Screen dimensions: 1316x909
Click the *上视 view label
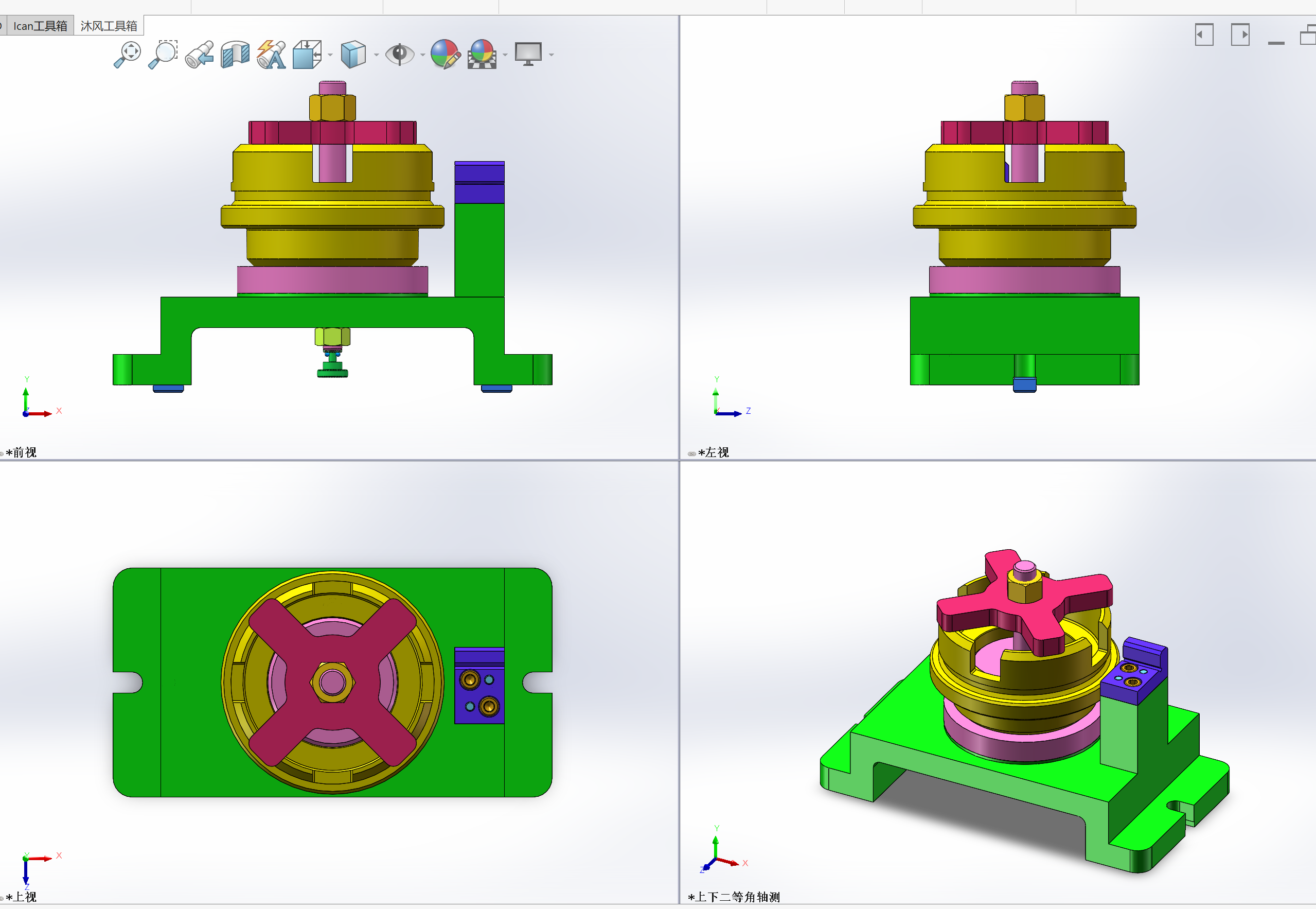tap(21, 897)
